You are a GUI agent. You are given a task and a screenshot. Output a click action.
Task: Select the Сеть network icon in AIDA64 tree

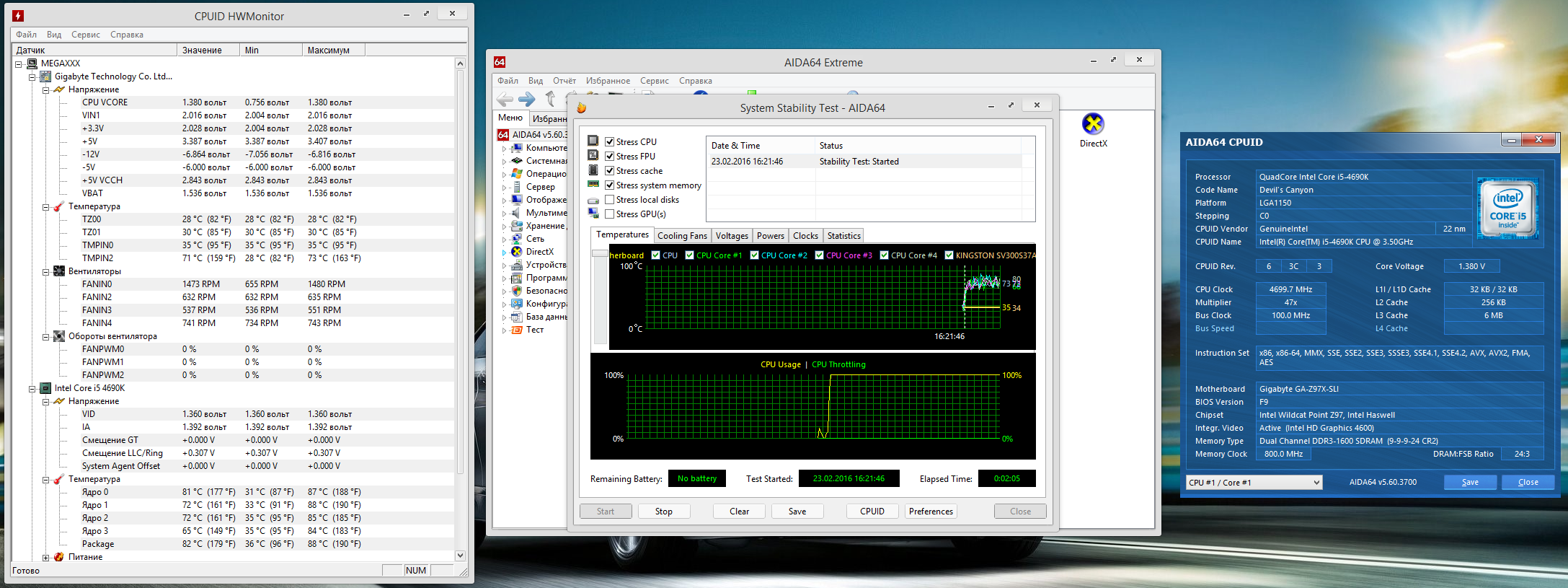click(x=517, y=239)
